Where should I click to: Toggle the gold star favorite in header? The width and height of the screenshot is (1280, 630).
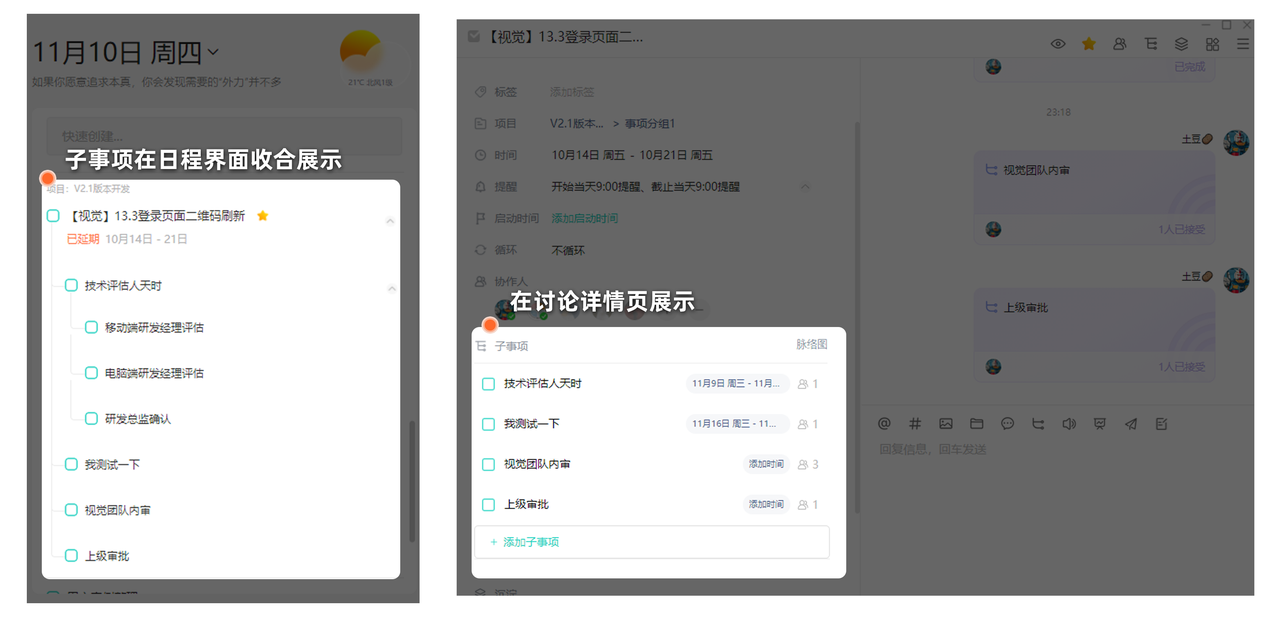pyautogui.click(x=1089, y=44)
